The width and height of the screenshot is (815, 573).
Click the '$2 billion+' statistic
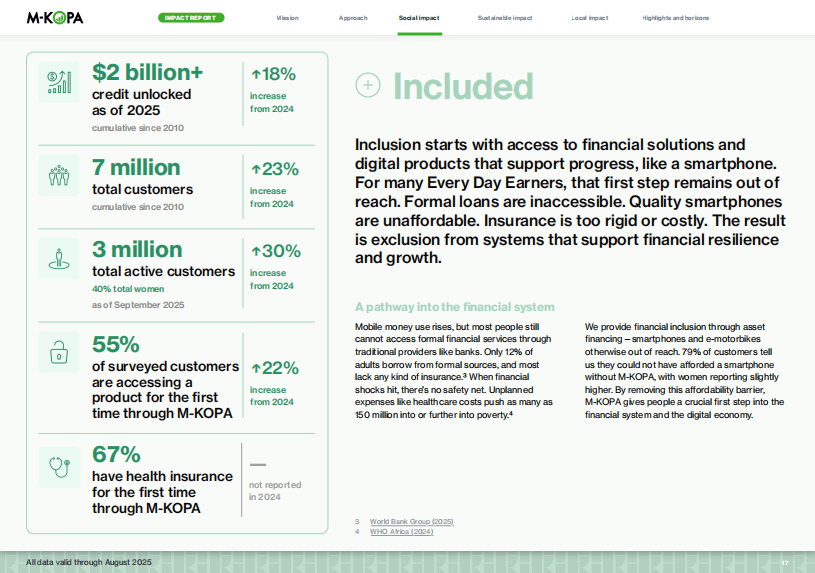[147, 72]
